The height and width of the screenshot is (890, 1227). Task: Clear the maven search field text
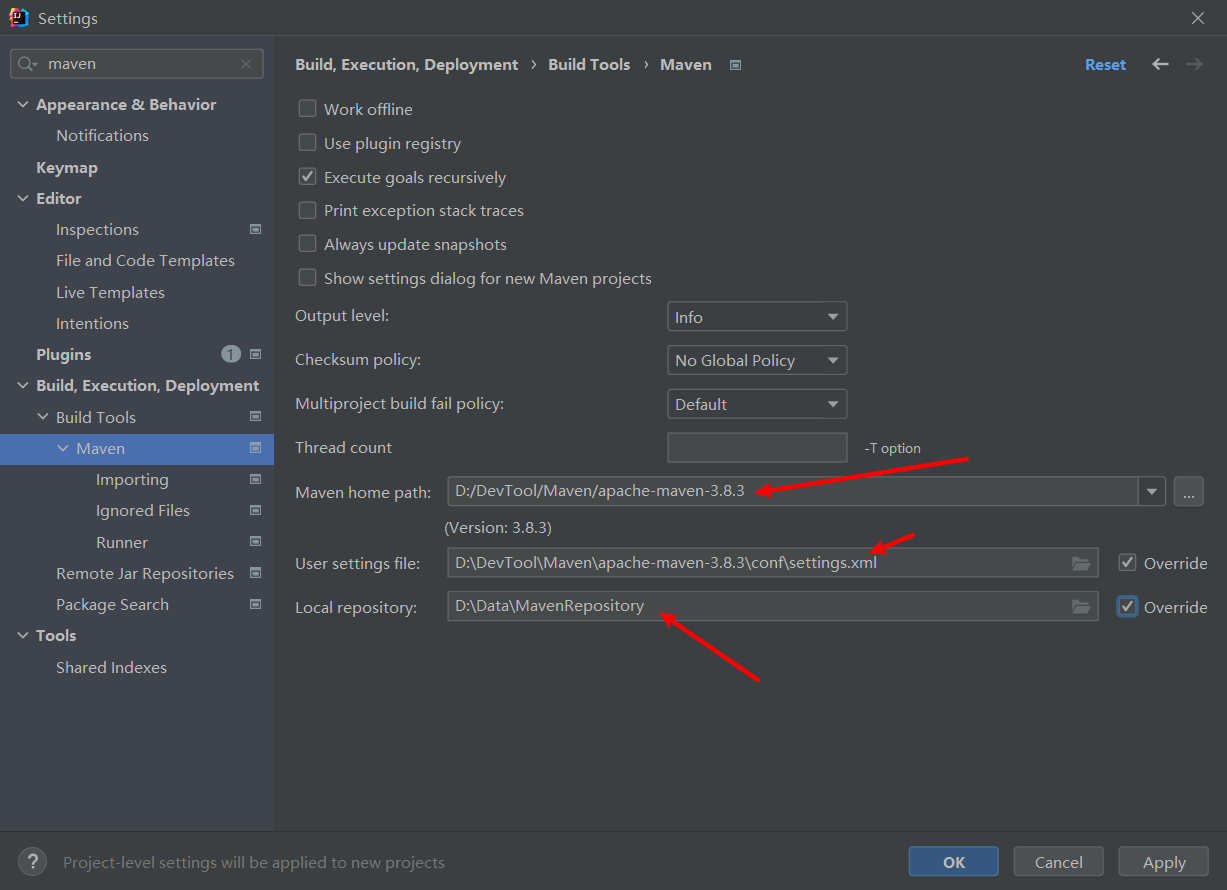click(x=246, y=64)
